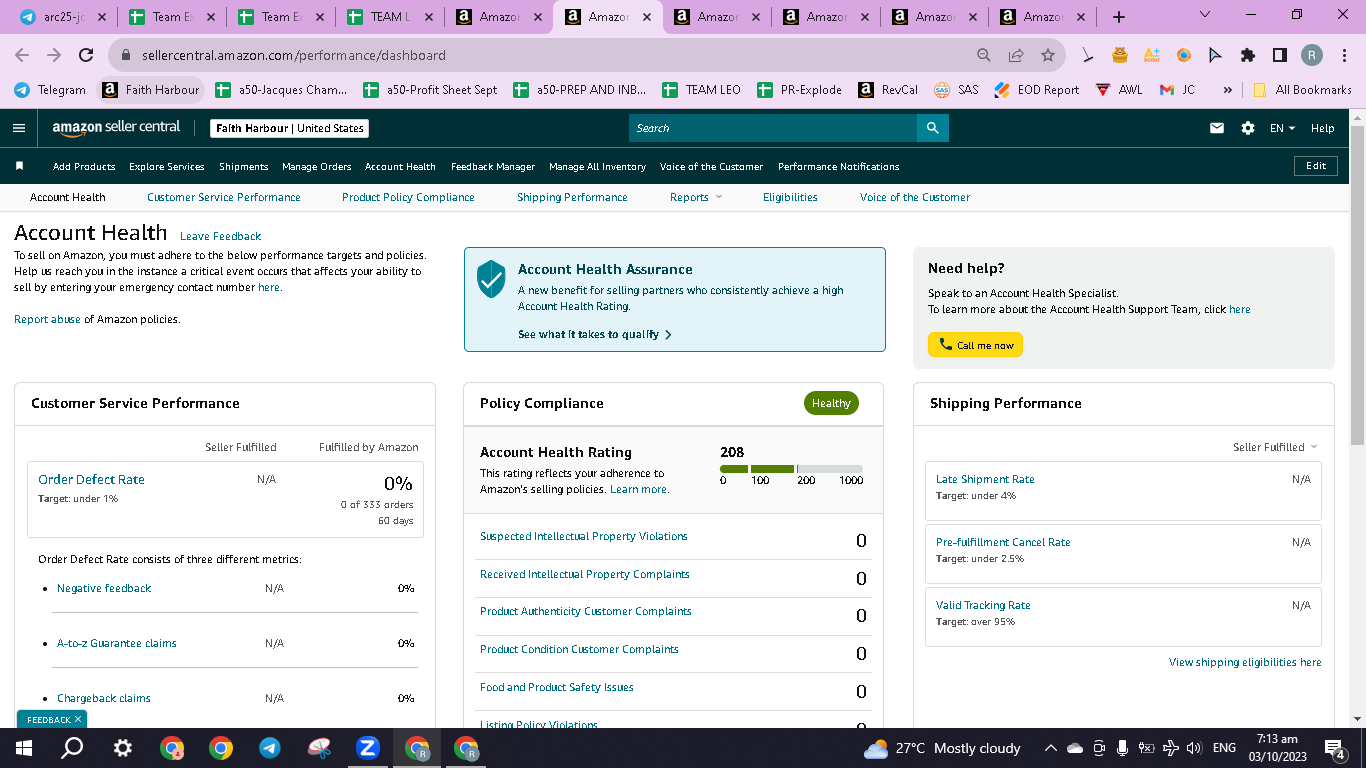Toggle the Chrome side panel icon

(x=1279, y=55)
